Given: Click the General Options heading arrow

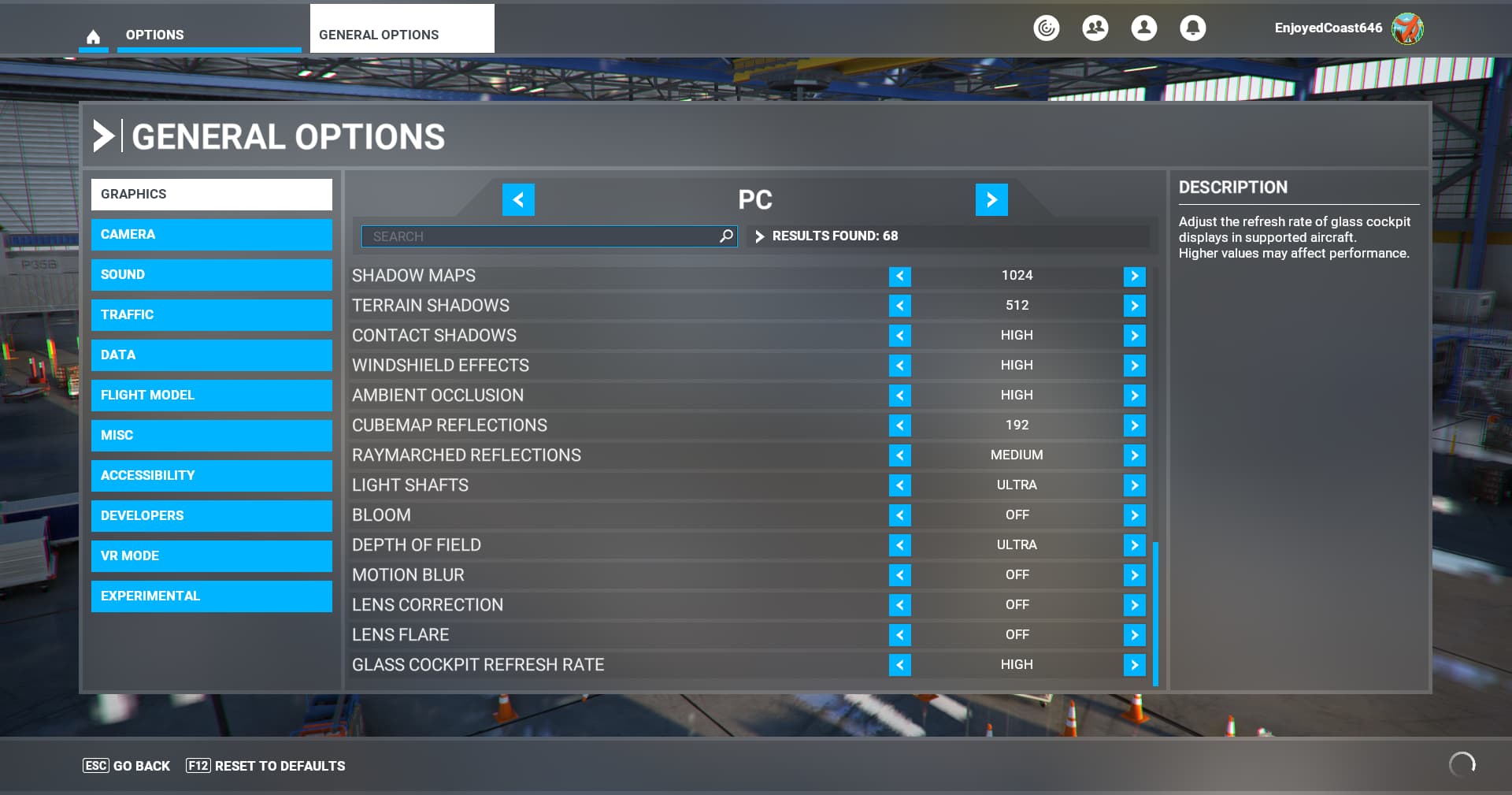Looking at the screenshot, I should pos(104,136).
